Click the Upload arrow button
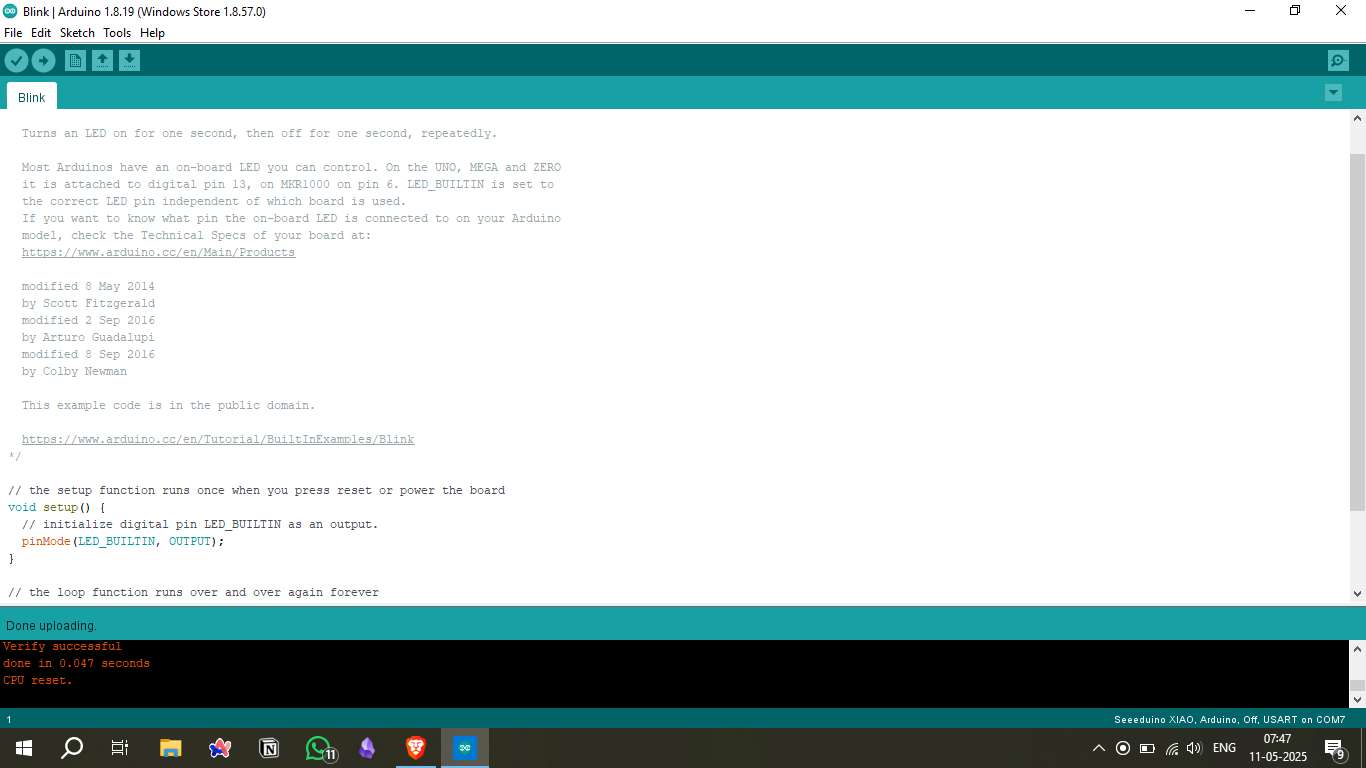 point(43,61)
